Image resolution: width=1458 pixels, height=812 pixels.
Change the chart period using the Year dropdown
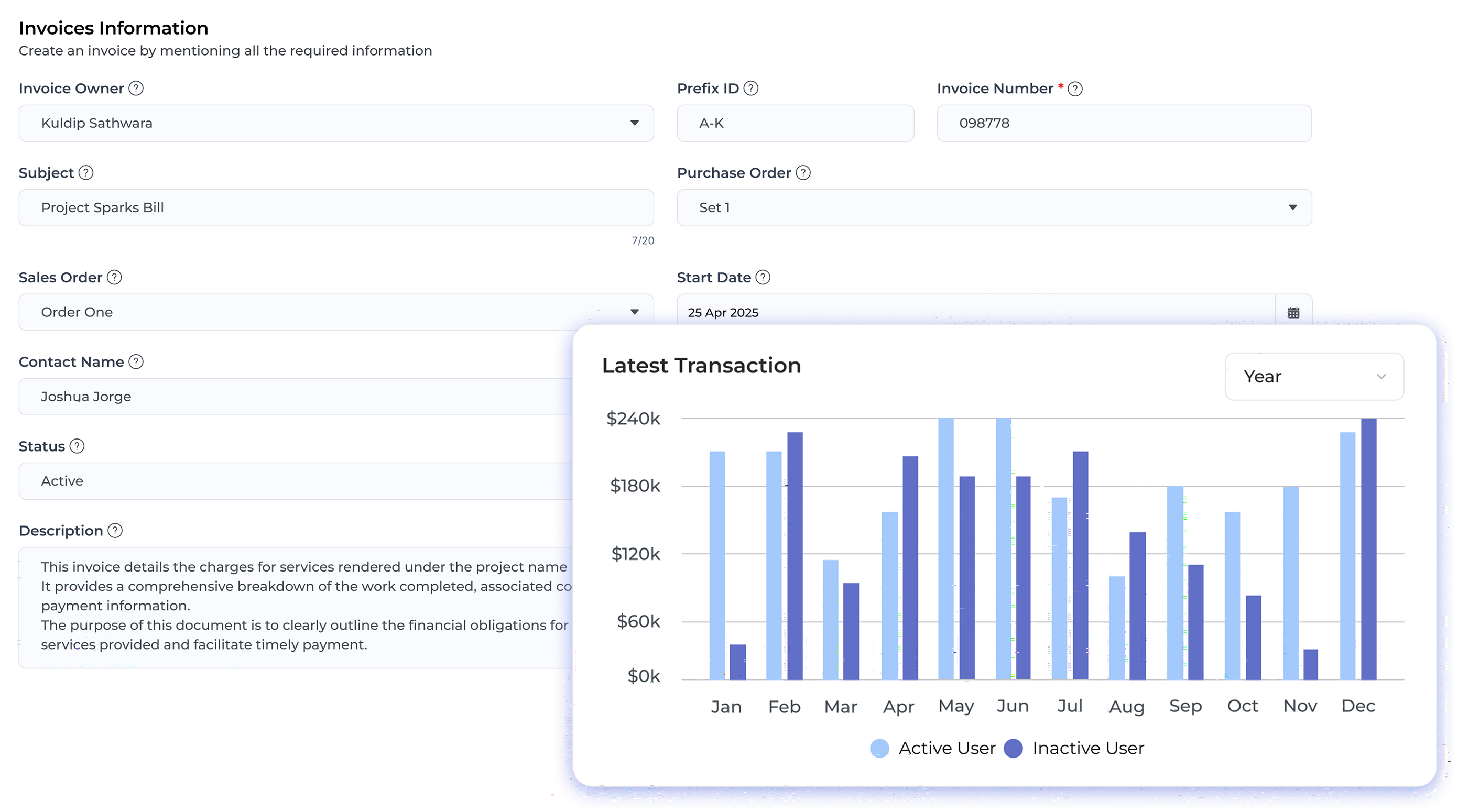(x=1314, y=376)
